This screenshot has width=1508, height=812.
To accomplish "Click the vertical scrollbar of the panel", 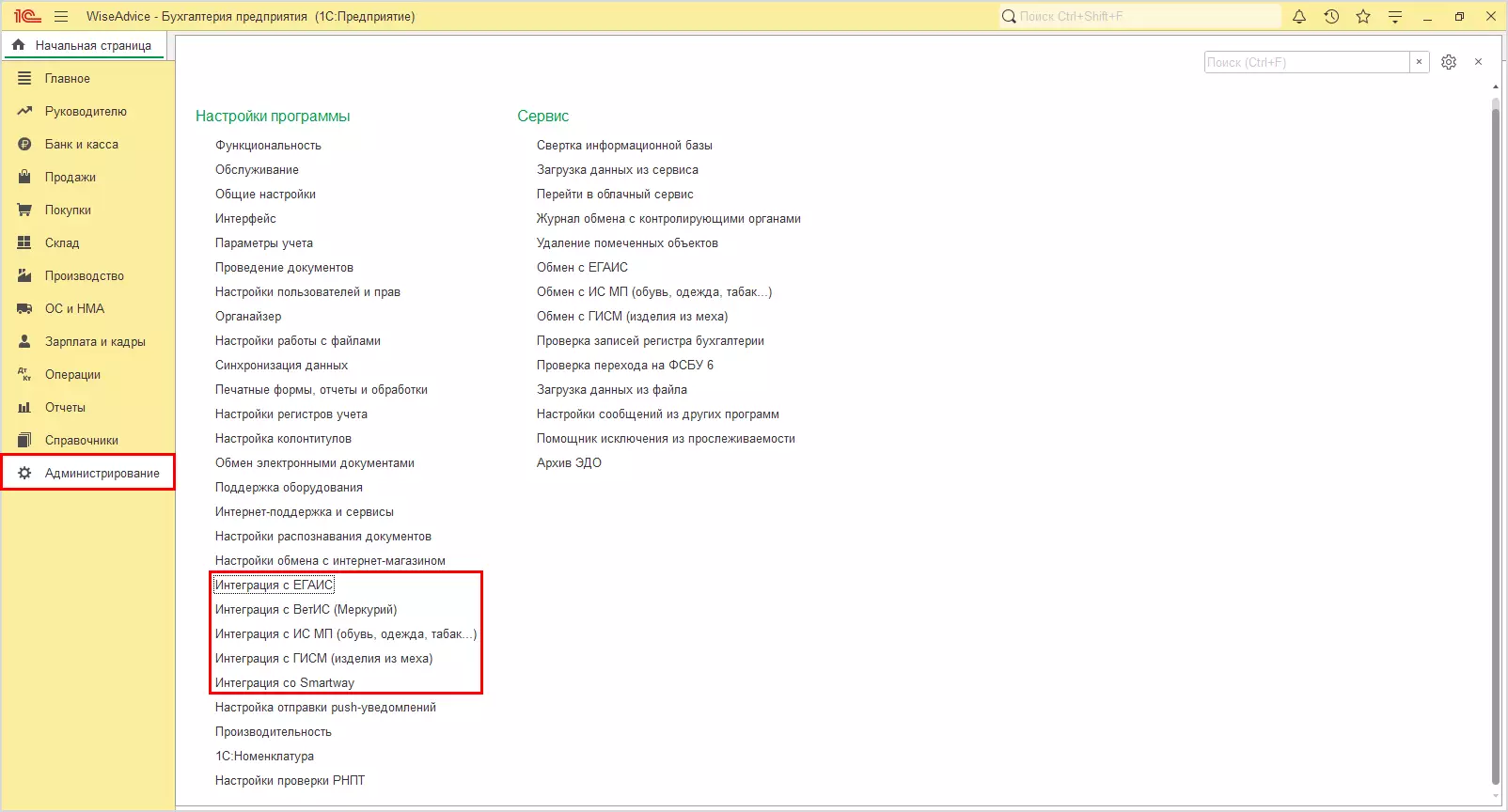I will click(x=1496, y=446).
